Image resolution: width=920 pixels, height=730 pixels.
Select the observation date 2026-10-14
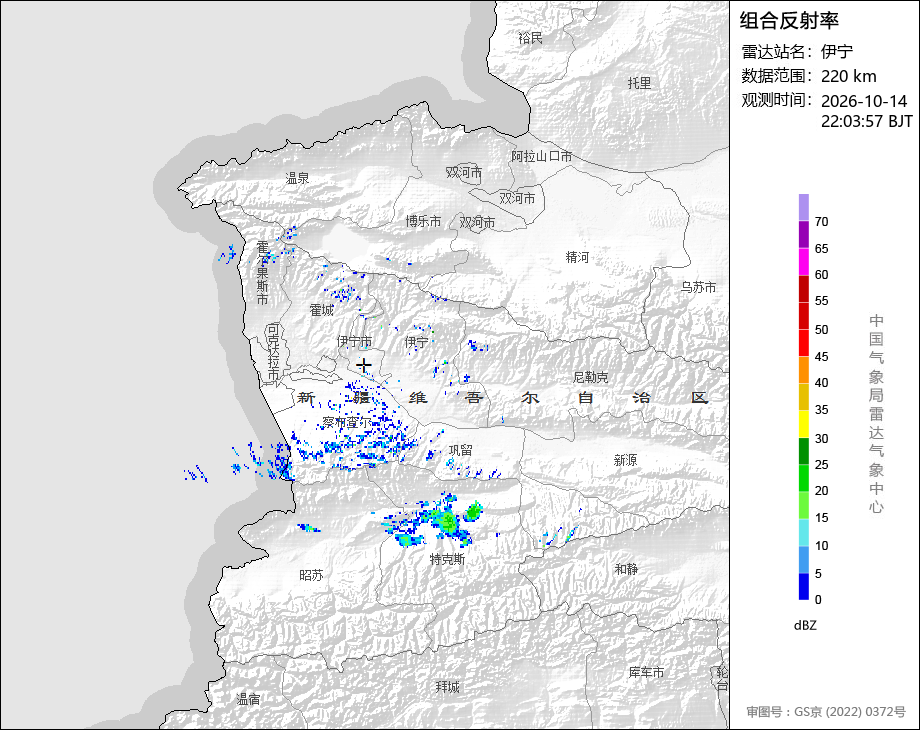(x=864, y=101)
